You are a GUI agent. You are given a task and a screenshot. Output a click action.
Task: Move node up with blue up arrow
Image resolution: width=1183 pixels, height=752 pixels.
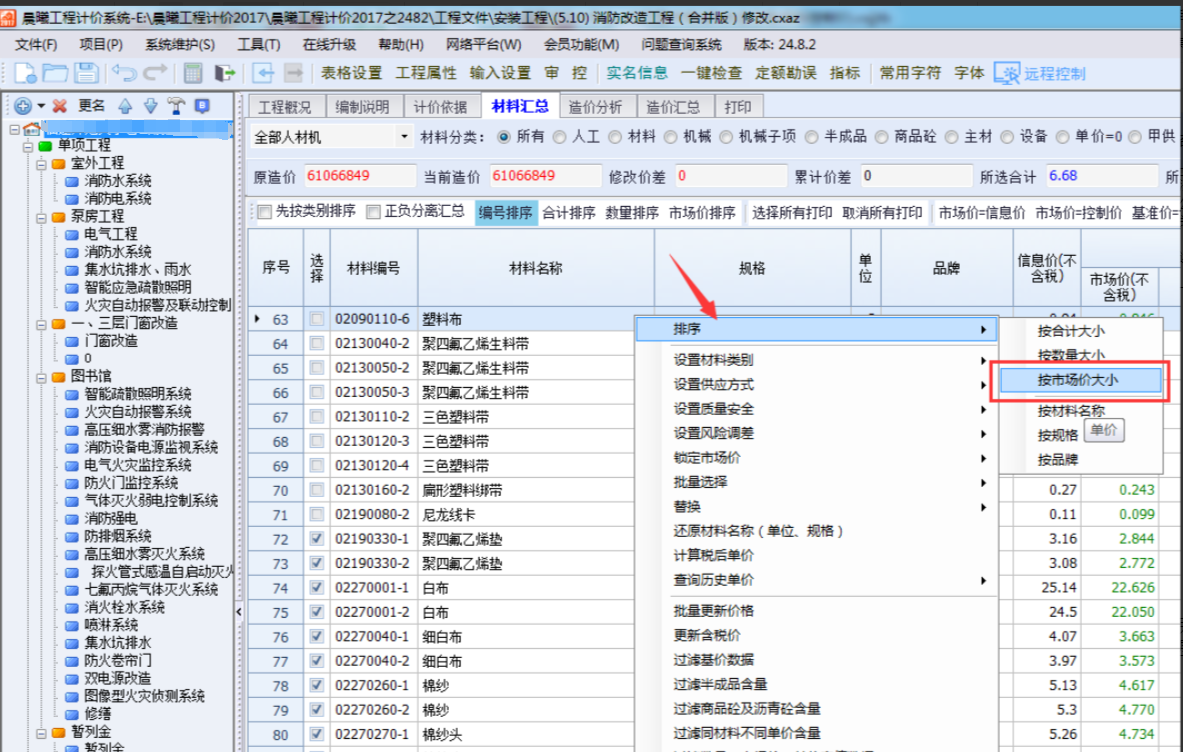125,105
